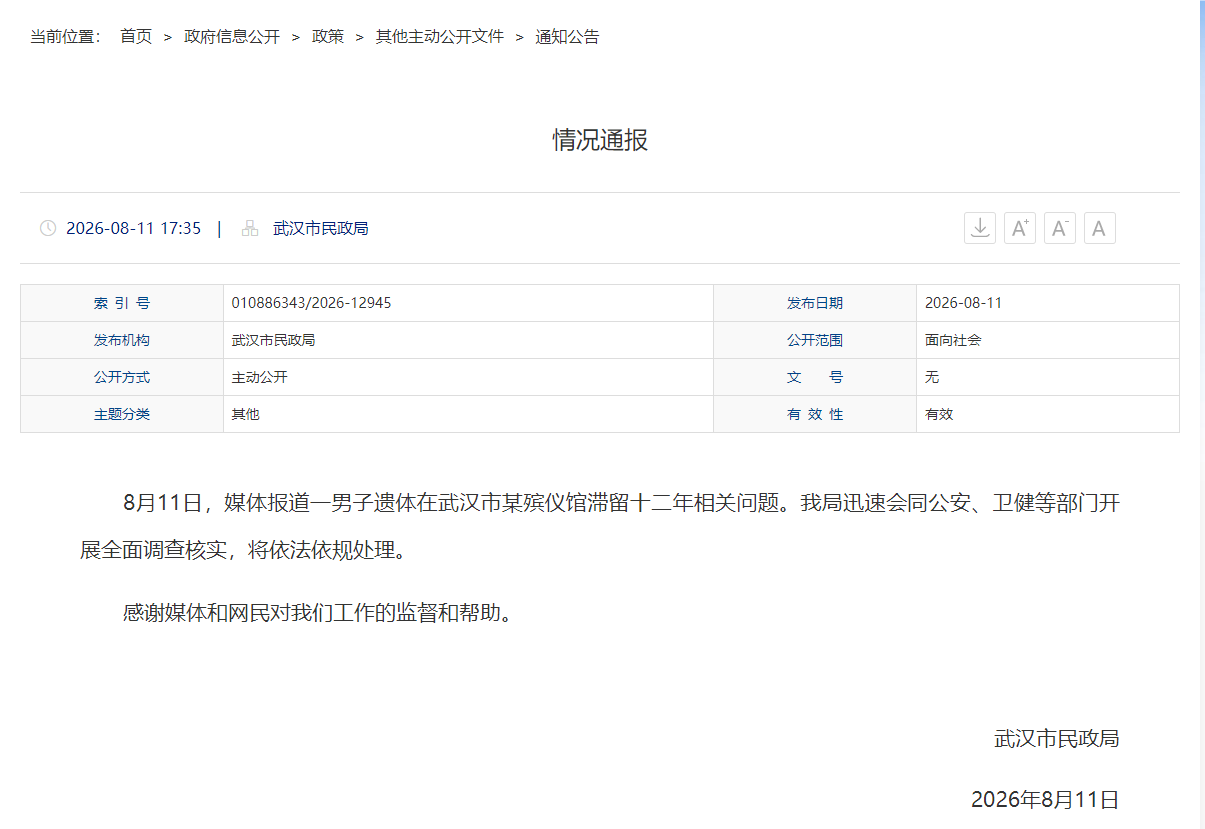Click the download icon button
The width and height of the screenshot is (1205, 829).
coord(980,228)
